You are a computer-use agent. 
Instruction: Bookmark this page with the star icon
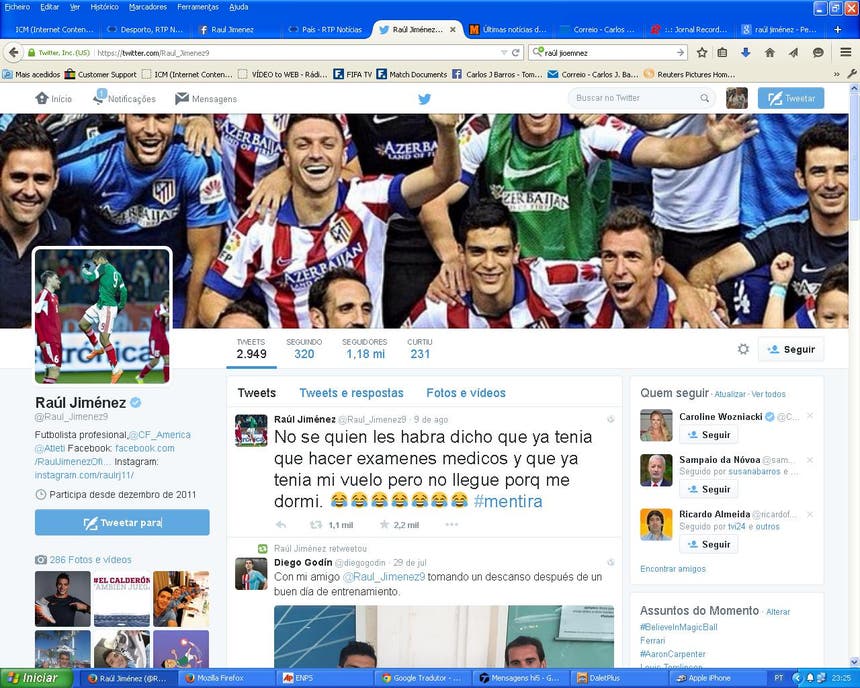tap(701, 52)
